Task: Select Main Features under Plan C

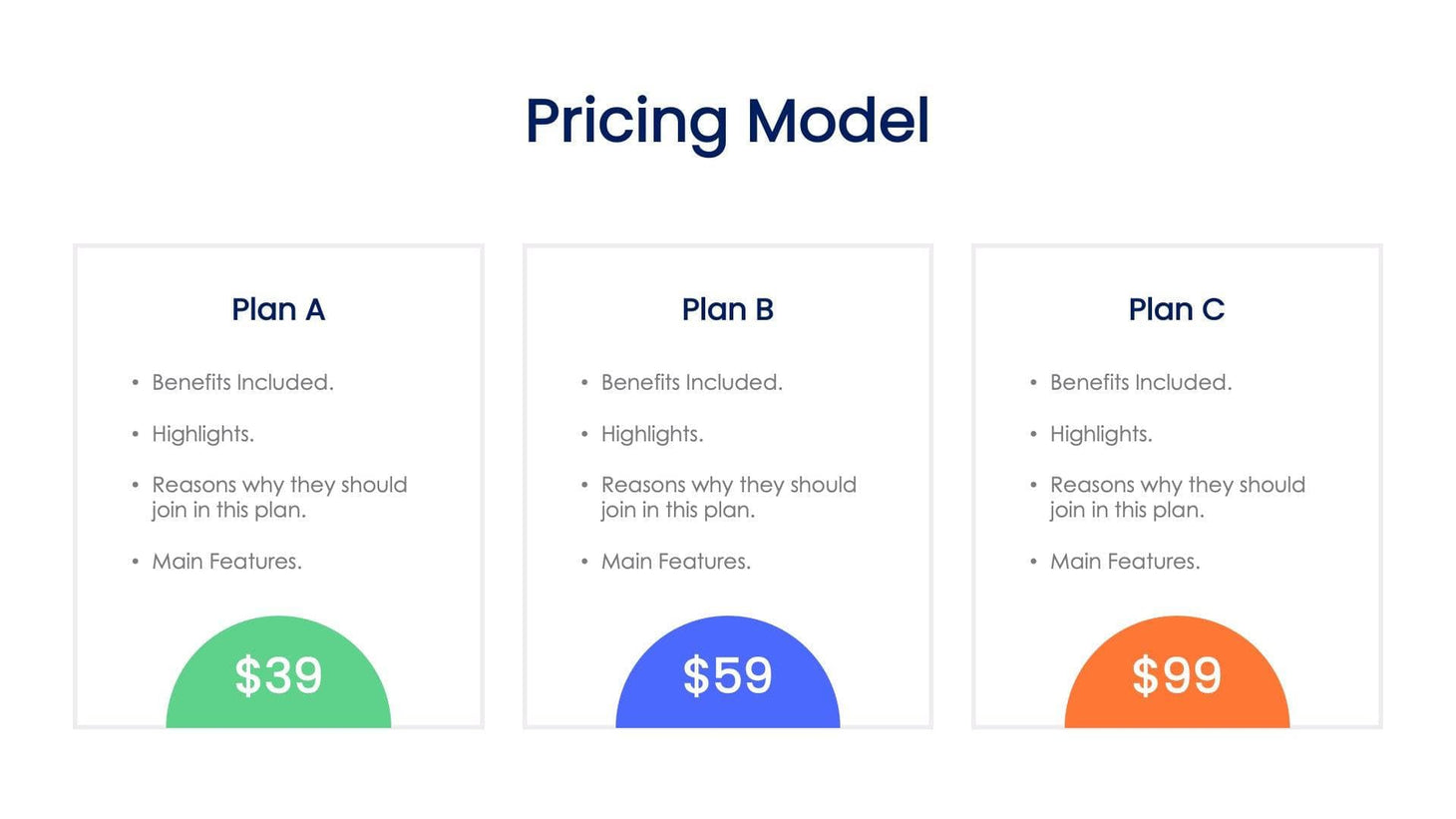Action: (1124, 562)
